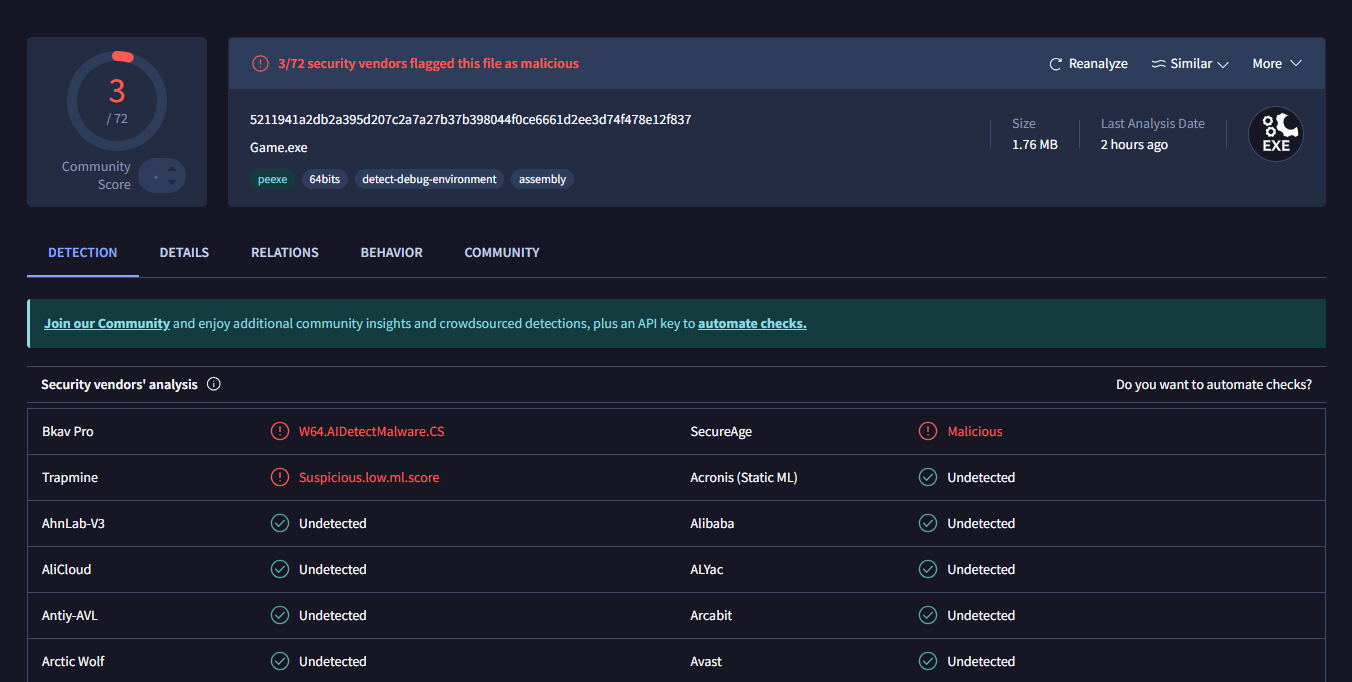Click the AliCloud undetected checkmark icon
This screenshot has height=682, width=1352.
(x=280, y=569)
